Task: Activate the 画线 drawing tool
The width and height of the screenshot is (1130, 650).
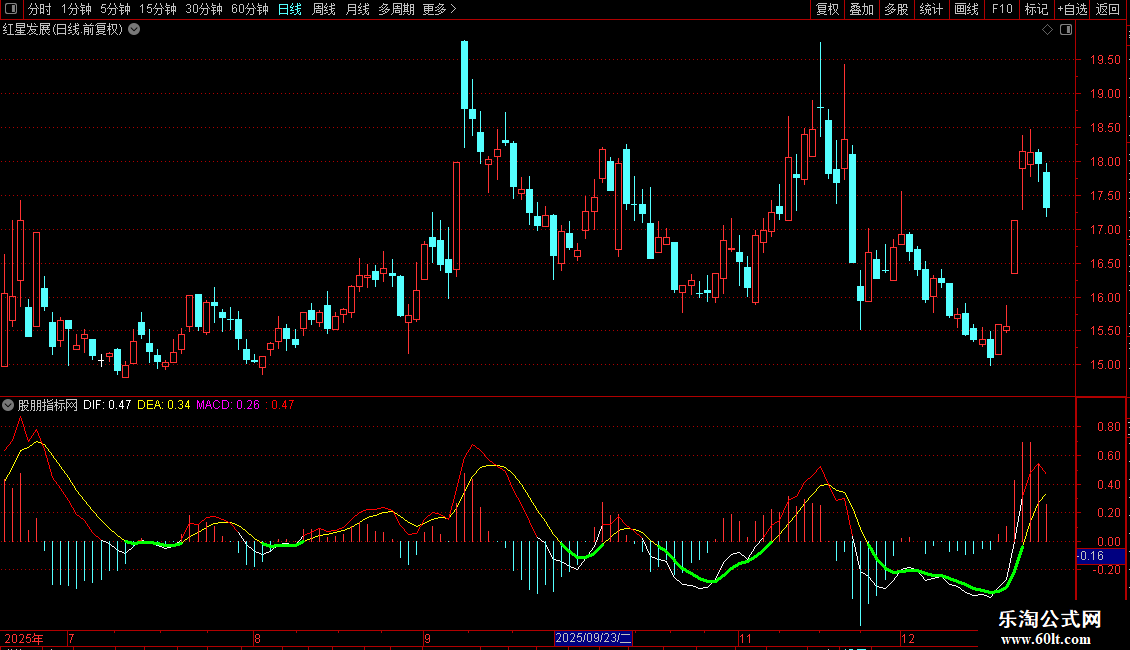Action: pyautogui.click(x=966, y=9)
